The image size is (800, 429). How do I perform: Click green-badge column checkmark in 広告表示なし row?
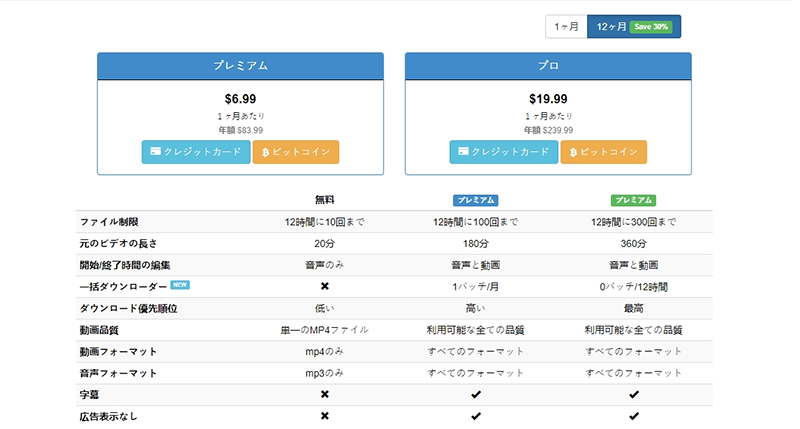coord(633,416)
